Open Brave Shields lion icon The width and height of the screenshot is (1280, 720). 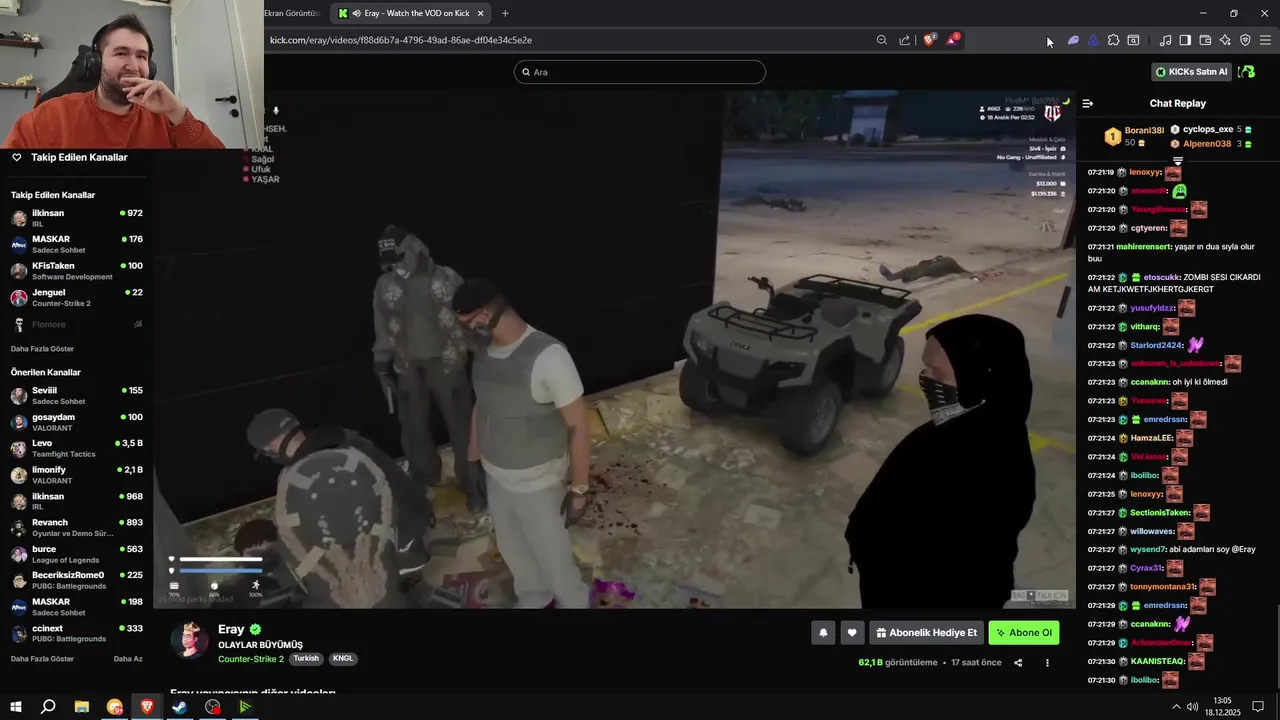[x=930, y=40]
